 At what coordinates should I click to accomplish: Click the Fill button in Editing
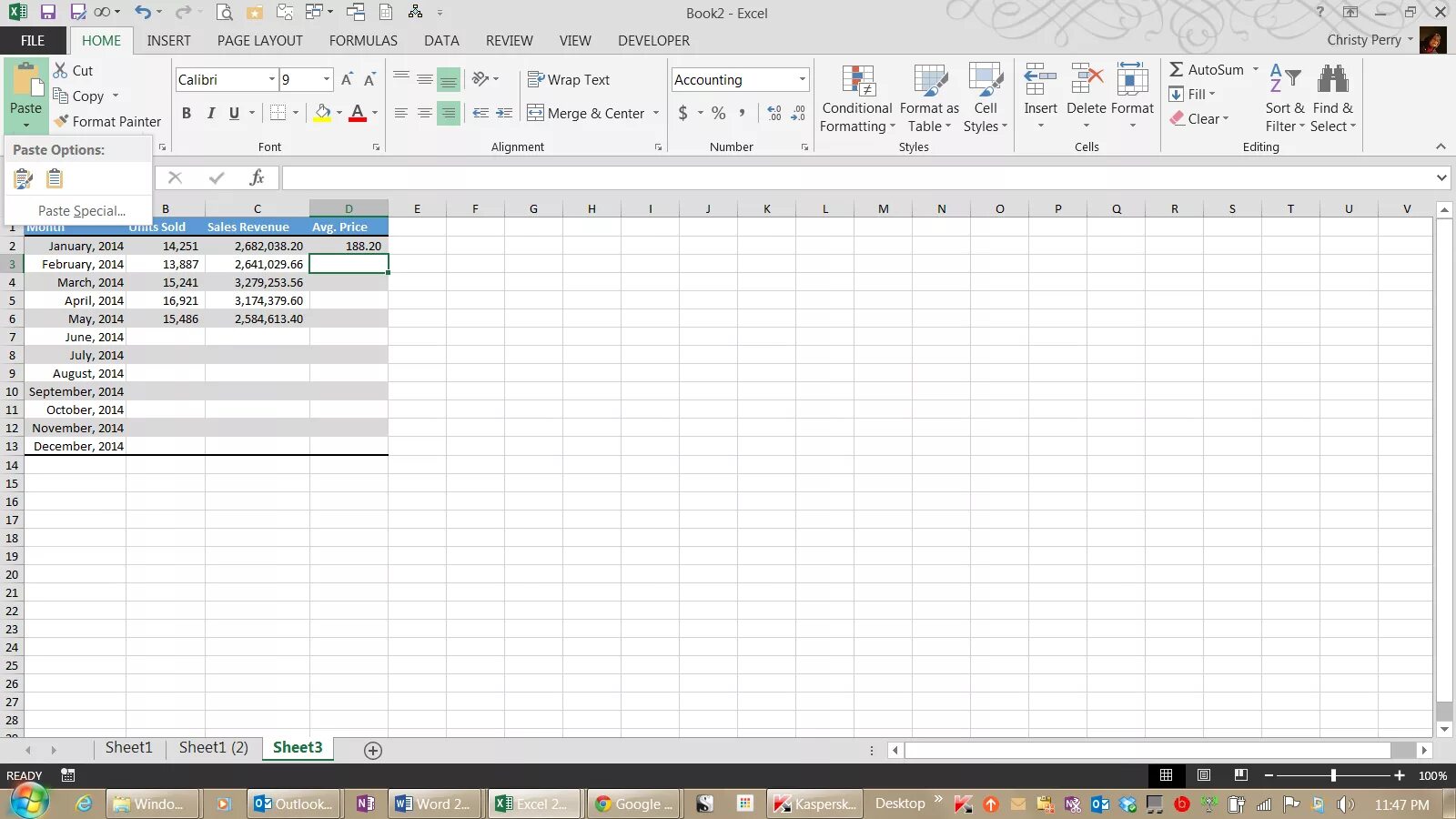pyautogui.click(x=1192, y=94)
